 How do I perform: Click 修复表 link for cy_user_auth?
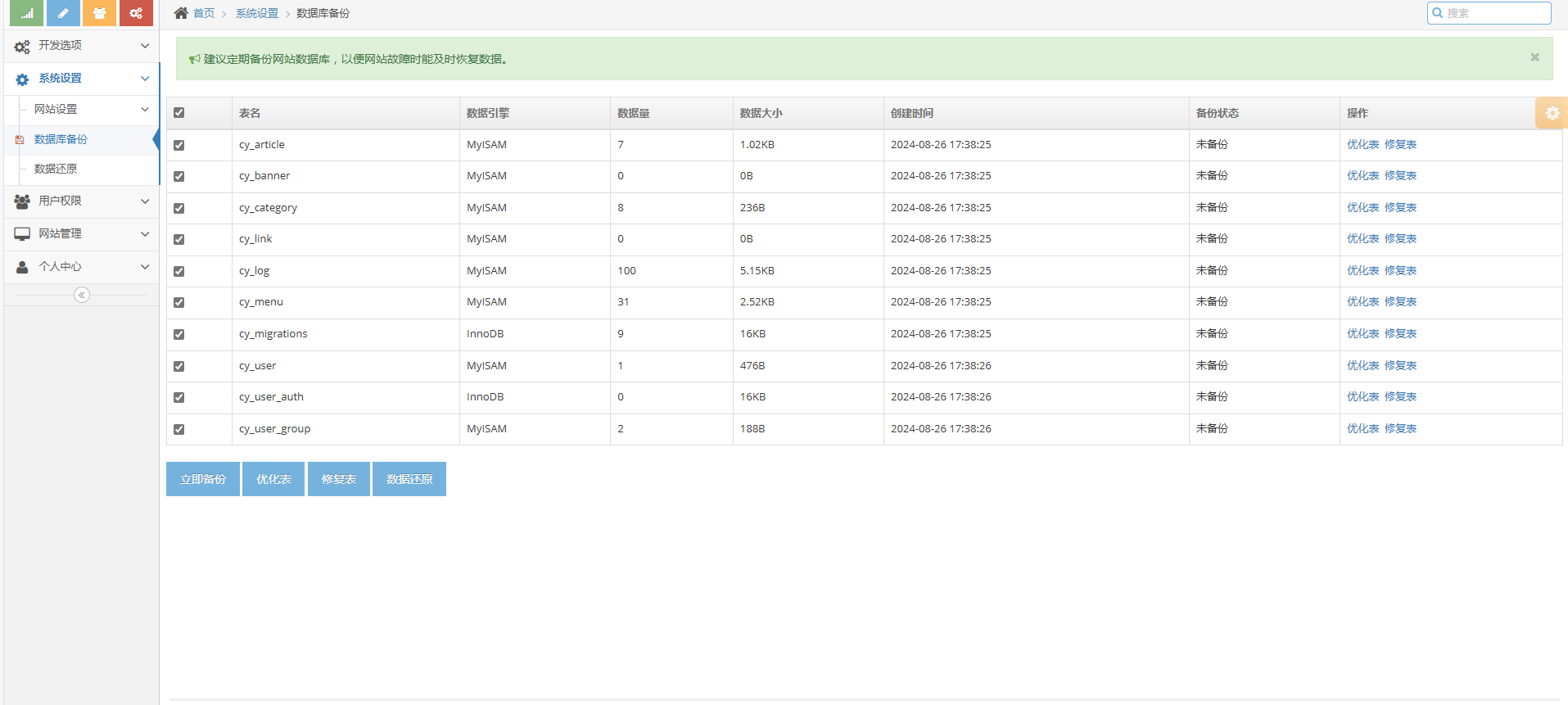pyautogui.click(x=1401, y=396)
